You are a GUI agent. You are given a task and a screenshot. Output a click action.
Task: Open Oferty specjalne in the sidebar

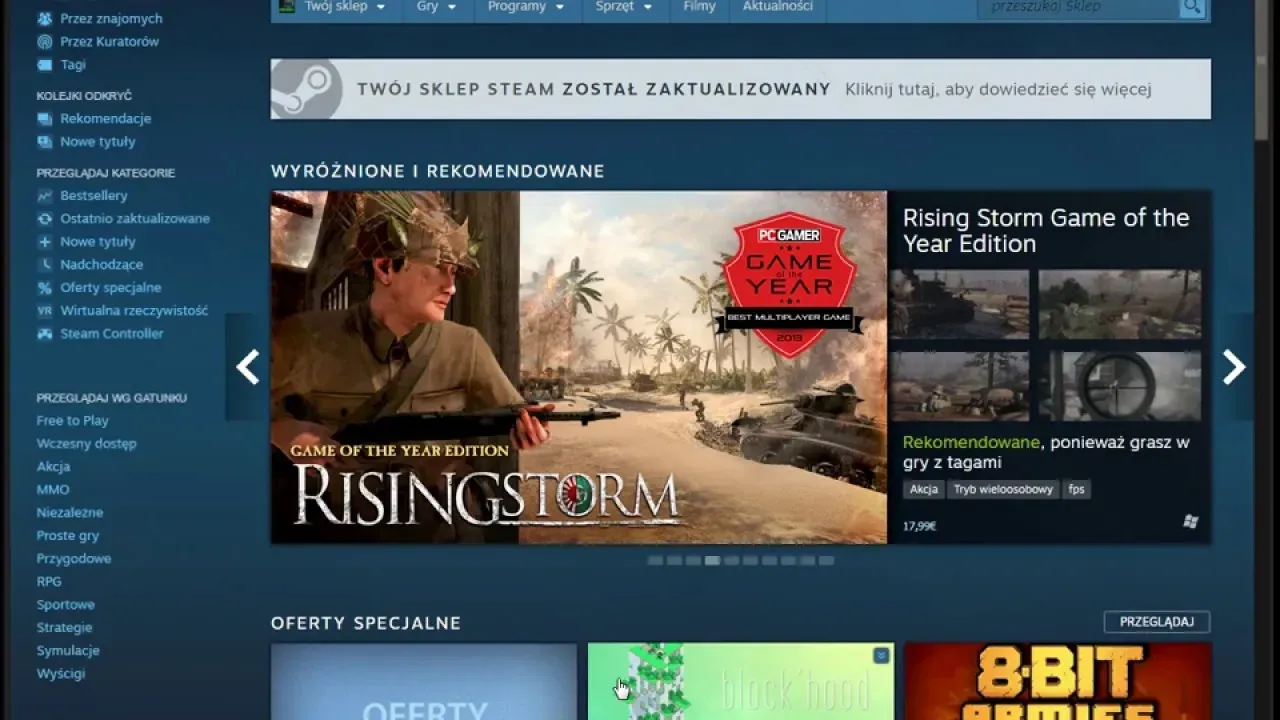(110, 288)
